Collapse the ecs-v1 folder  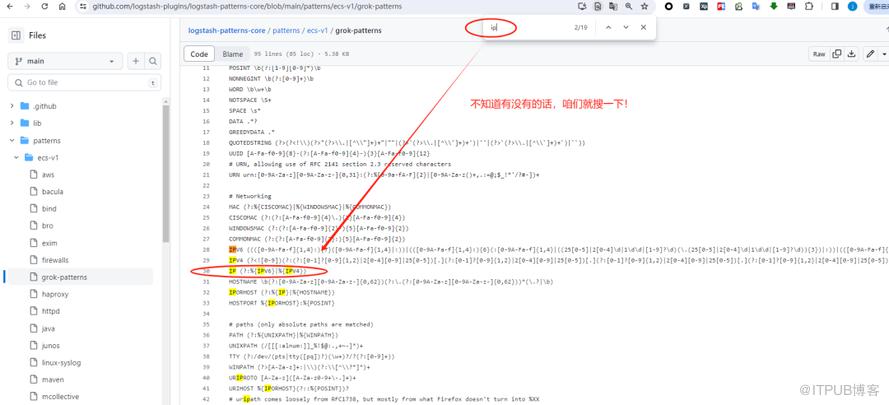(16, 157)
